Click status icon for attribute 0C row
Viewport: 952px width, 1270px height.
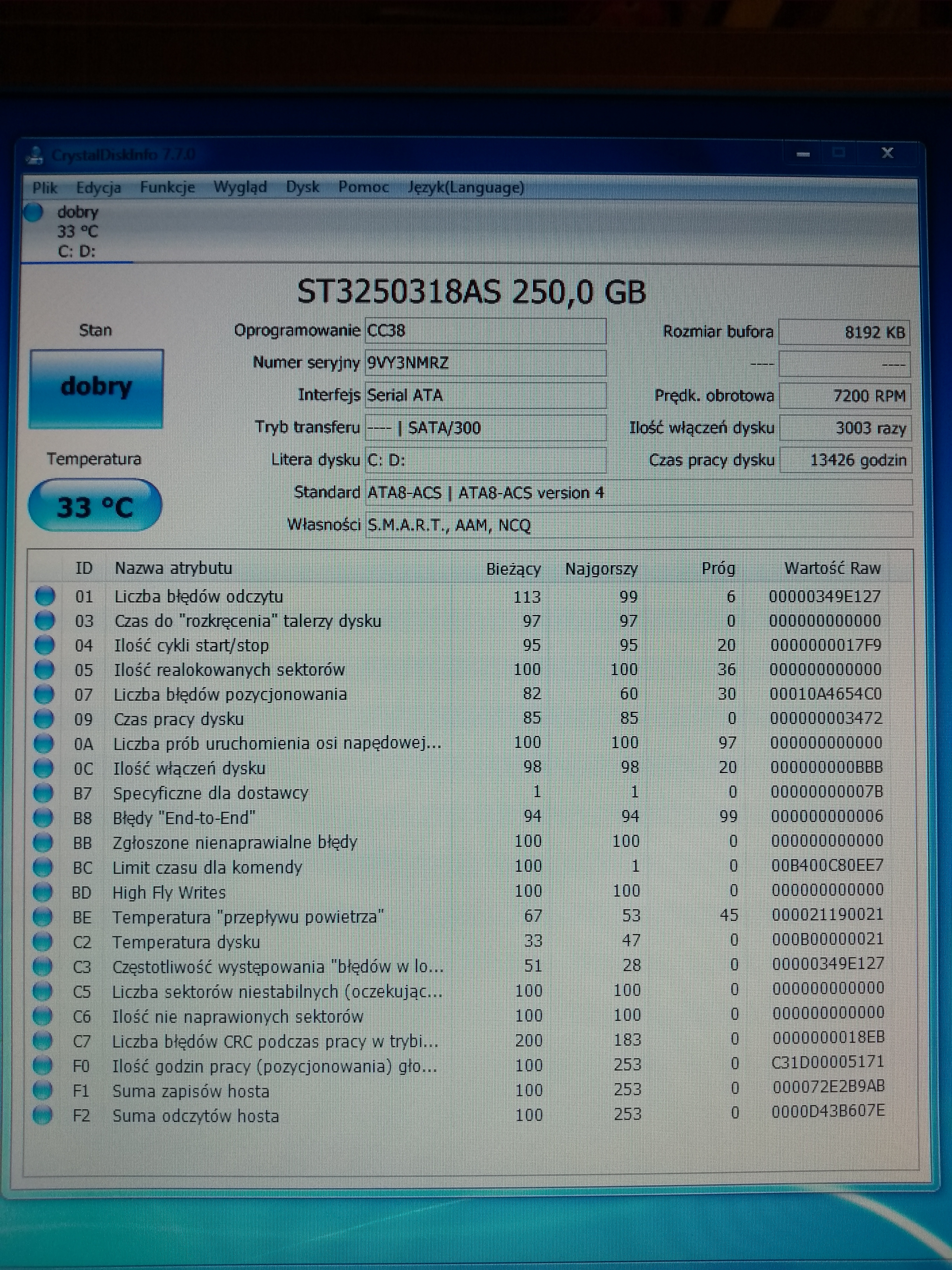[43, 768]
